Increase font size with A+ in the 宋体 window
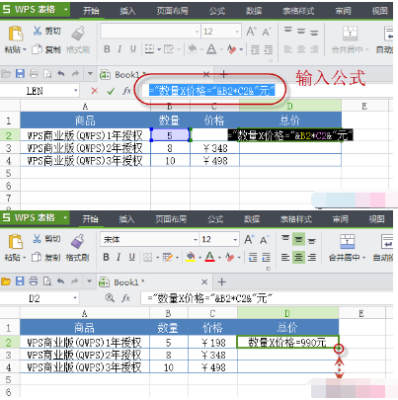398x400 pixels. [x=249, y=239]
